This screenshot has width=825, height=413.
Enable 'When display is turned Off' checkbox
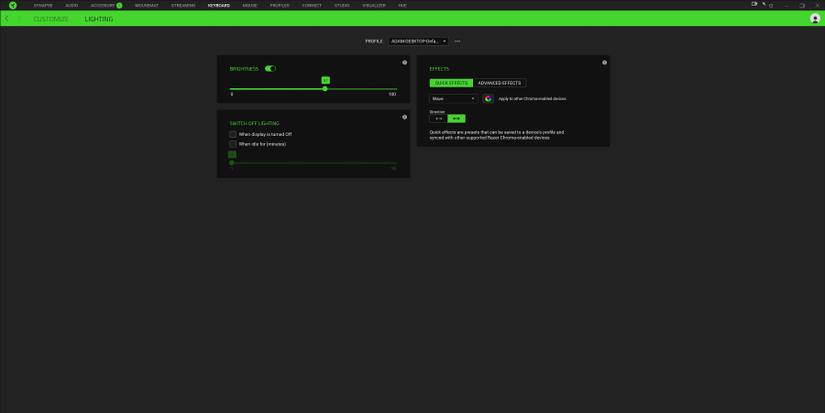point(233,134)
